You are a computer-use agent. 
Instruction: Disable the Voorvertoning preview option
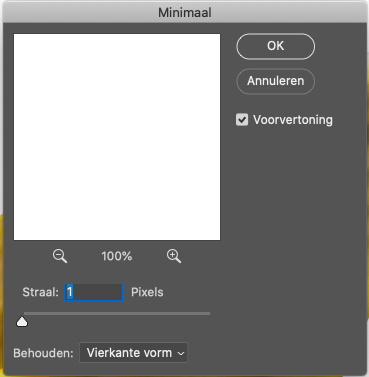[x=242, y=120]
